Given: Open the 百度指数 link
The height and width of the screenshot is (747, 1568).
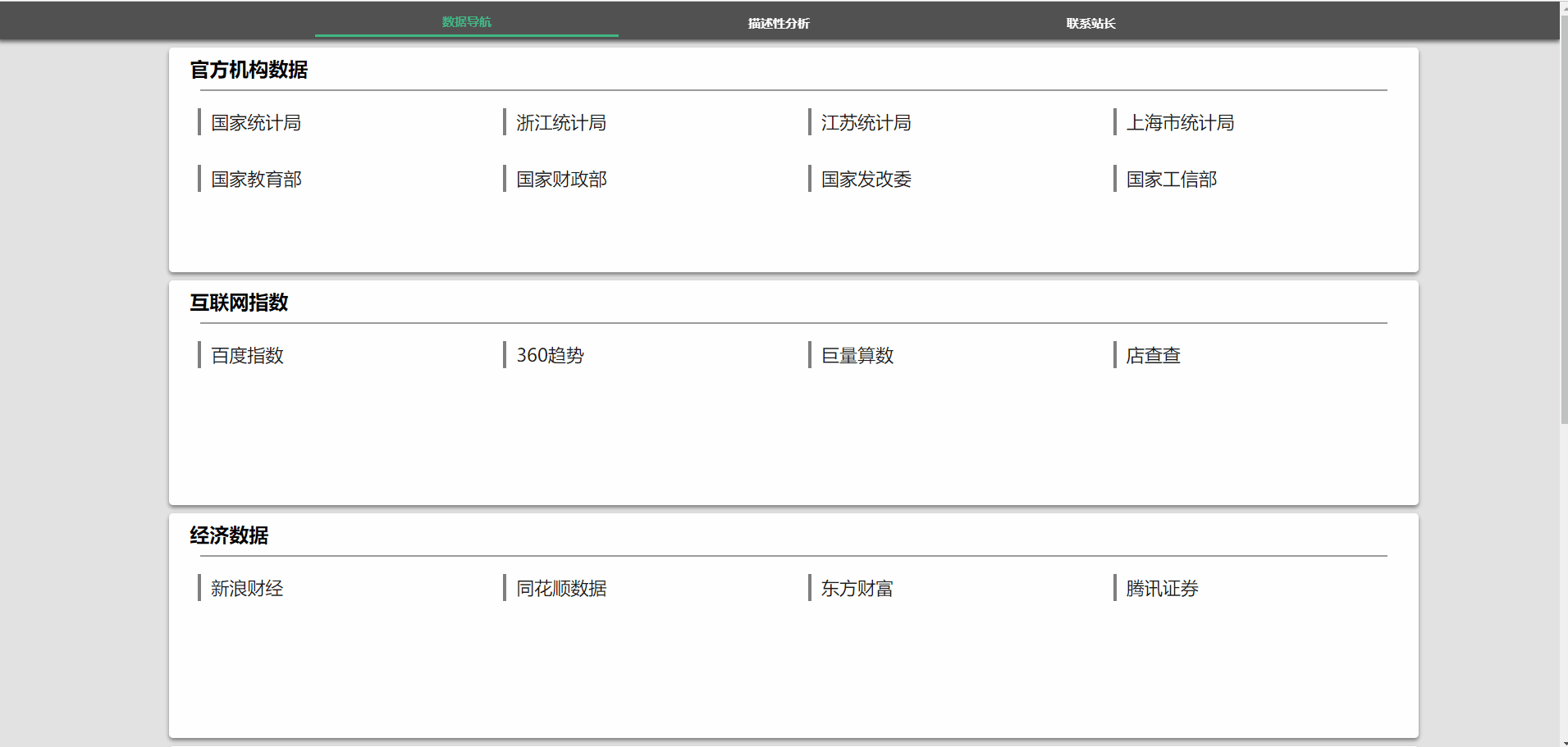Looking at the screenshot, I should click(x=247, y=356).
